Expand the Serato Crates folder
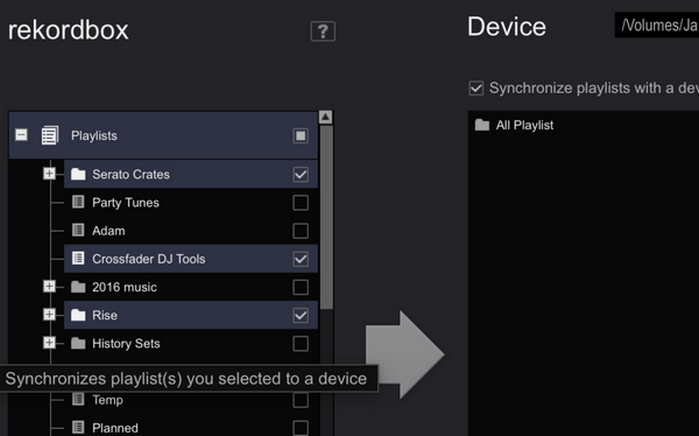Screen dimensions: 699x436 pyautogui.click(x=49, y=174)
